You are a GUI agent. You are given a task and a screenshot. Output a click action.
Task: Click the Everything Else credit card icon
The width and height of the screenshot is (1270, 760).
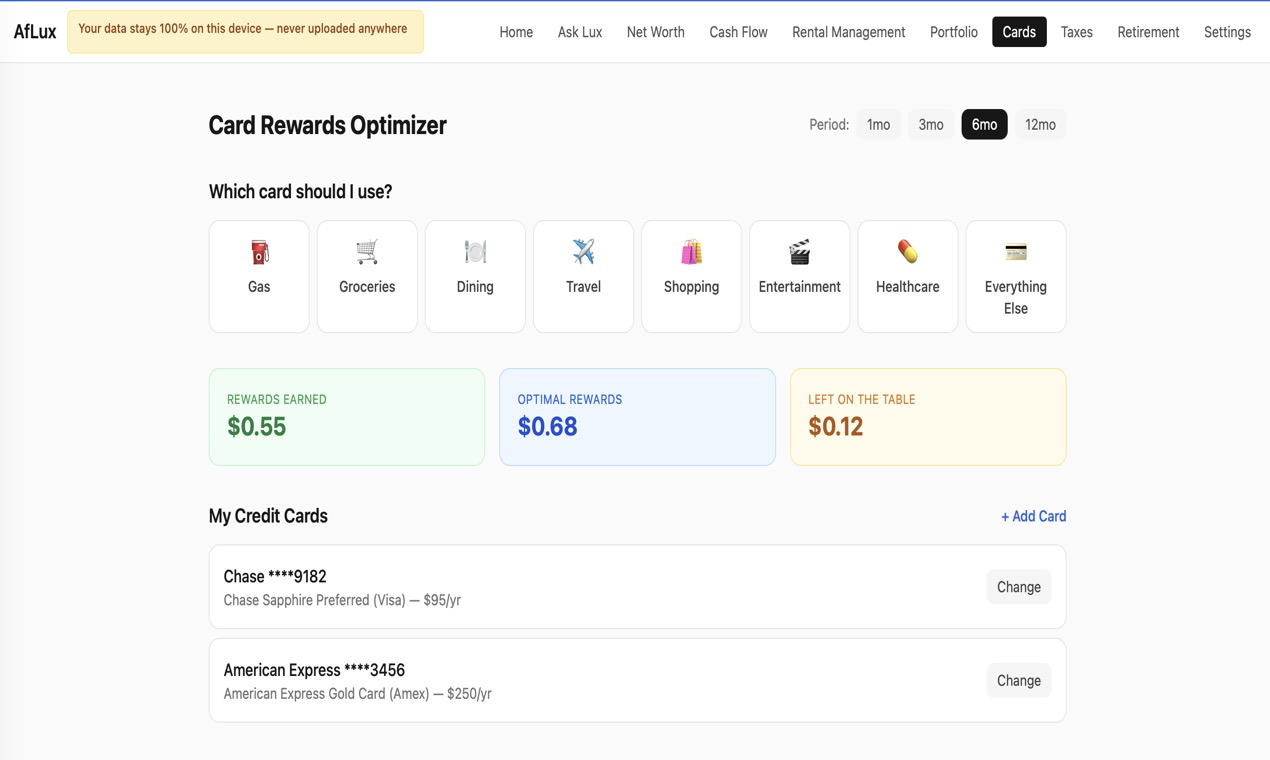tap(1016, 252)
